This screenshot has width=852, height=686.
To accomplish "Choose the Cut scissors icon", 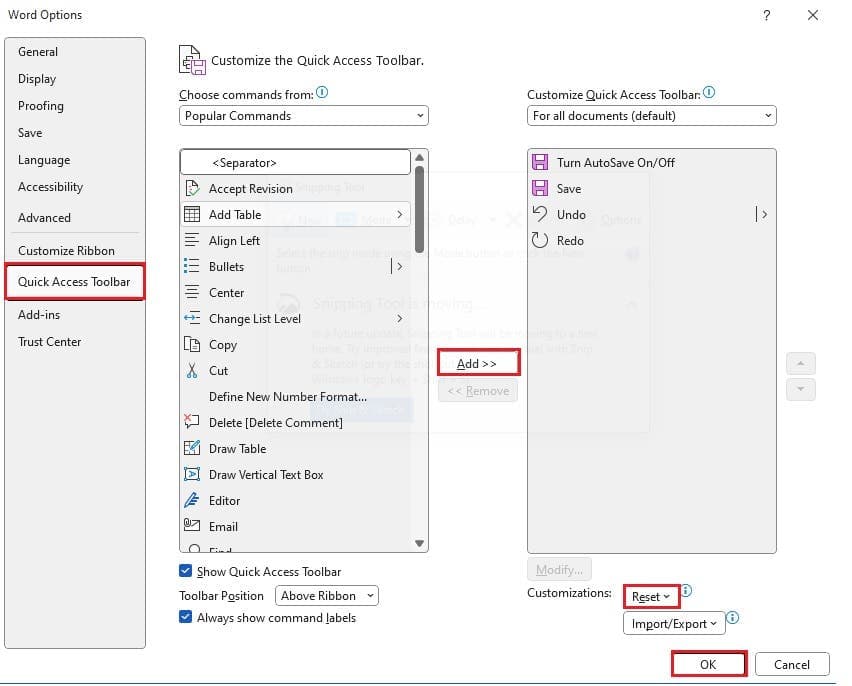I will tap(192, 371).
